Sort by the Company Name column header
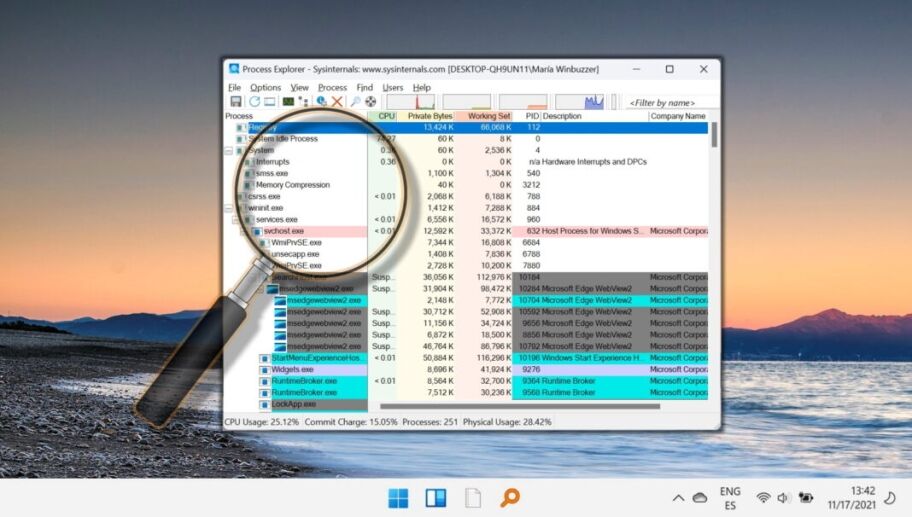 (679, 116)
